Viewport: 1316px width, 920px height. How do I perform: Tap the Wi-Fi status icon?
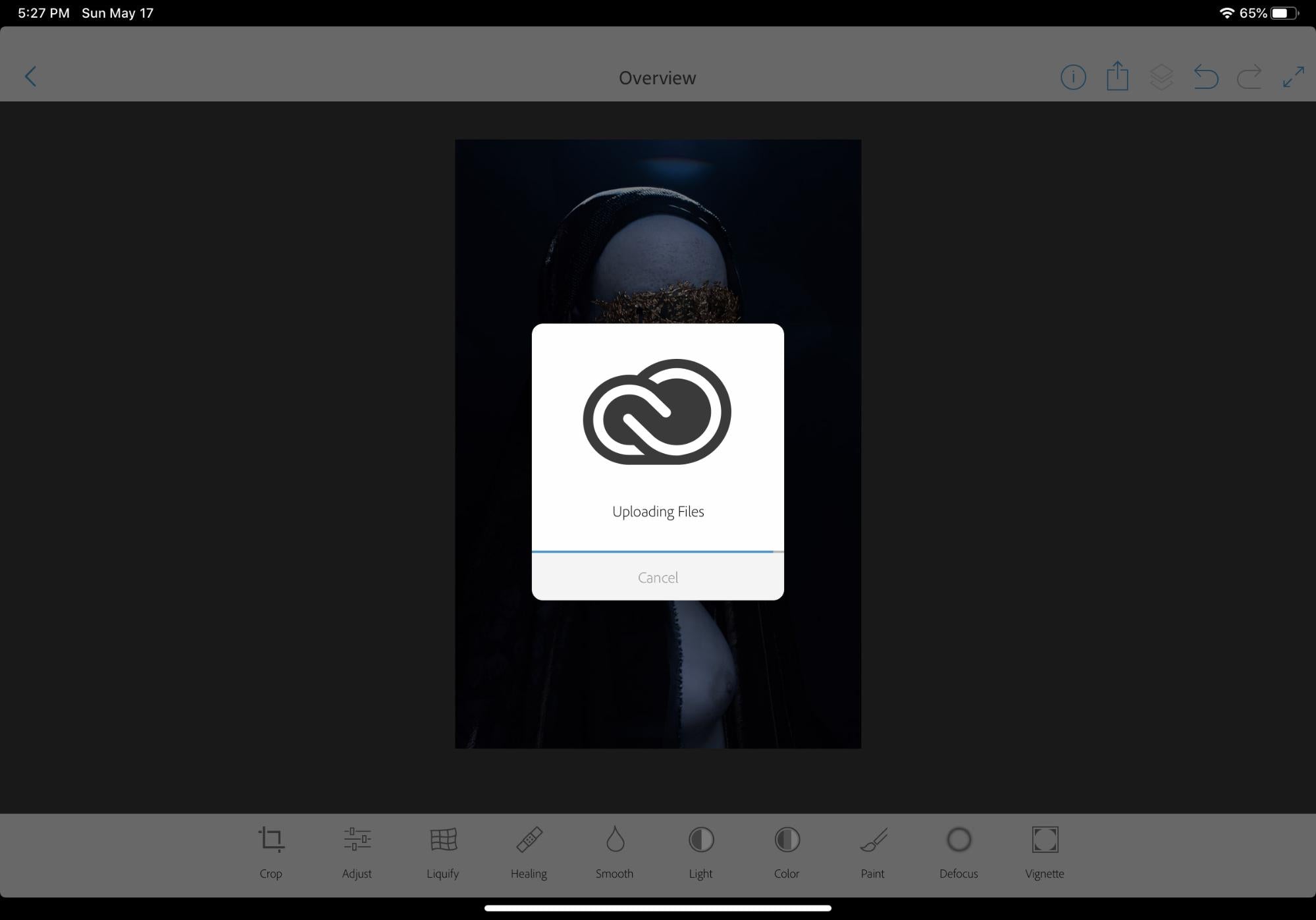point(1226,13)
